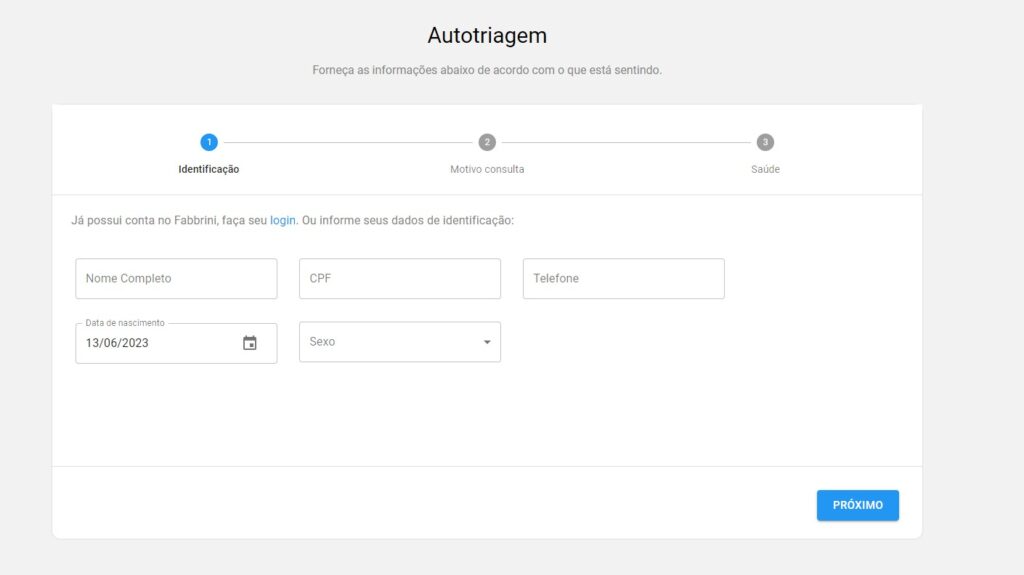
Task: Click the 'Já possui conta no Fabbrini' text
Action: tap(145, 220)
